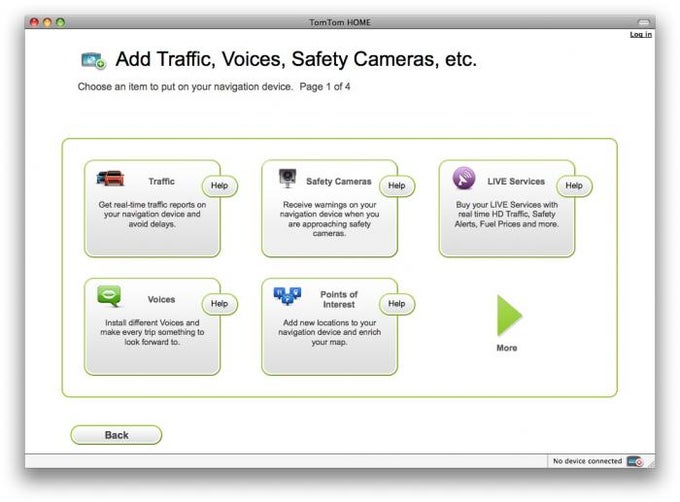The image size is (680, 502).
Task: Open Help for Points of Interest
Action: click(x=397, y=303)
